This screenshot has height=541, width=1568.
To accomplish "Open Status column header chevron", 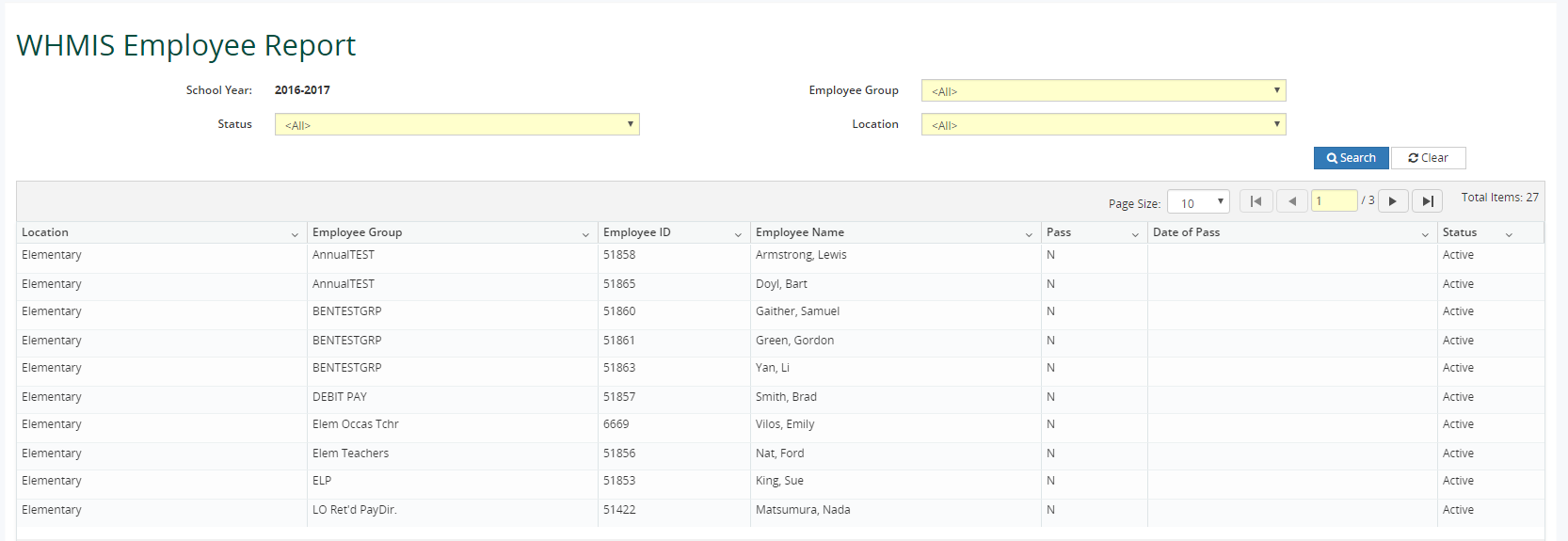I will [x=1509, y=234].
